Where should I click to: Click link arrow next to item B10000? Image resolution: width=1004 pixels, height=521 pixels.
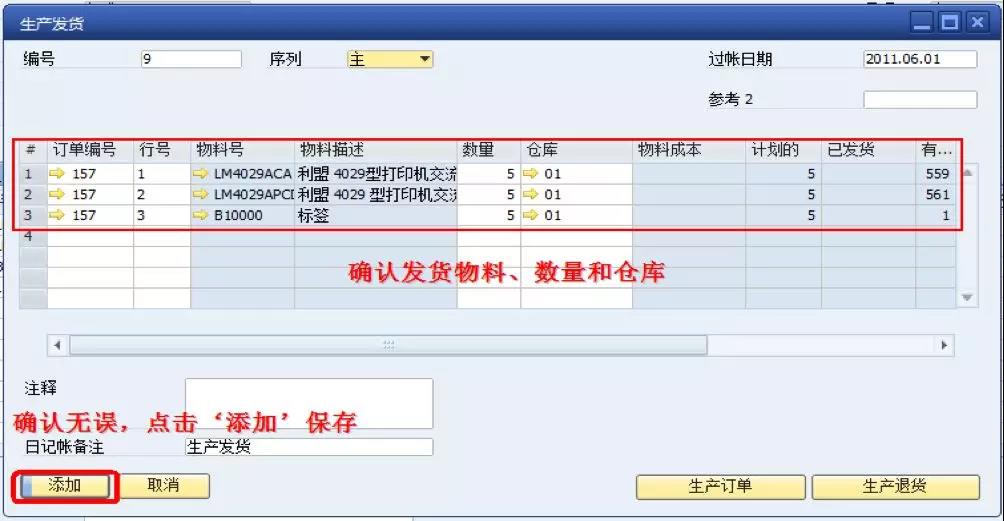pos(201,215)
